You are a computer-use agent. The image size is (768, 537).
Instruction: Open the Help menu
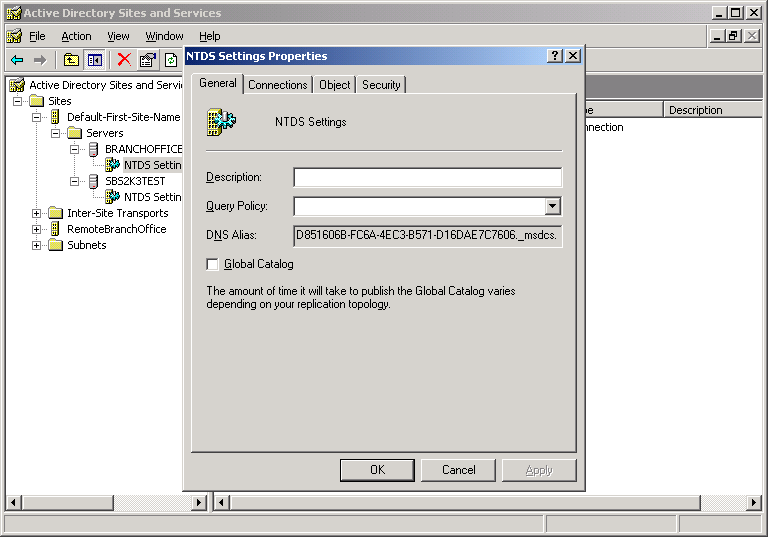[210, 36]
